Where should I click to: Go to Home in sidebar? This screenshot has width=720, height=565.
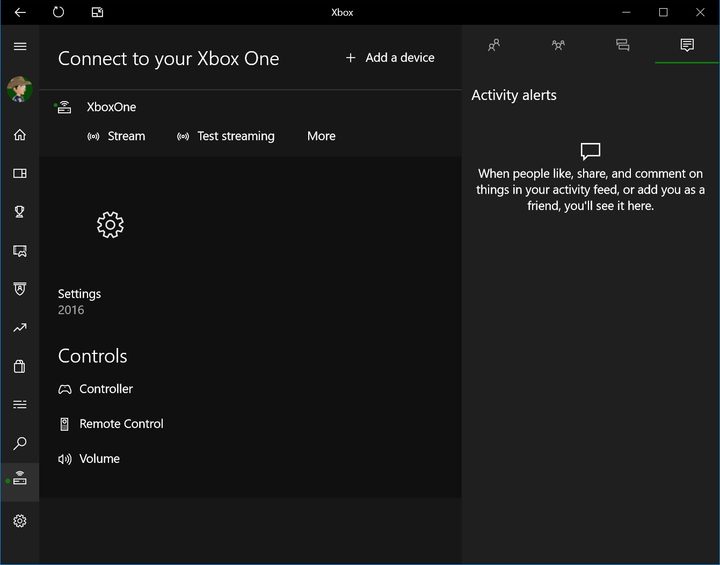click(x=20, y=135)
